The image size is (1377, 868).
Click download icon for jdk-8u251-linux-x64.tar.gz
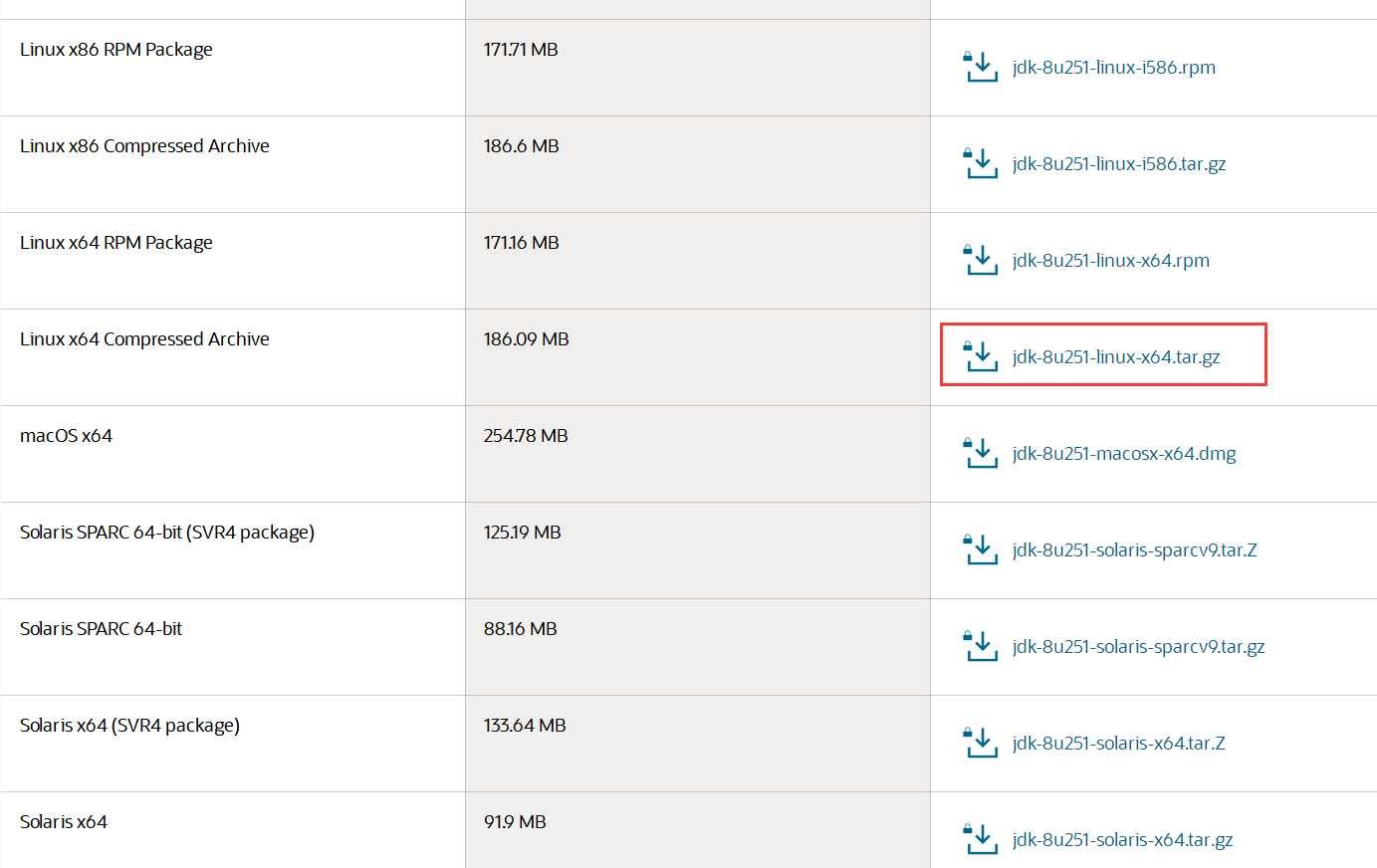pyautogui.click(x=981, y=356)
